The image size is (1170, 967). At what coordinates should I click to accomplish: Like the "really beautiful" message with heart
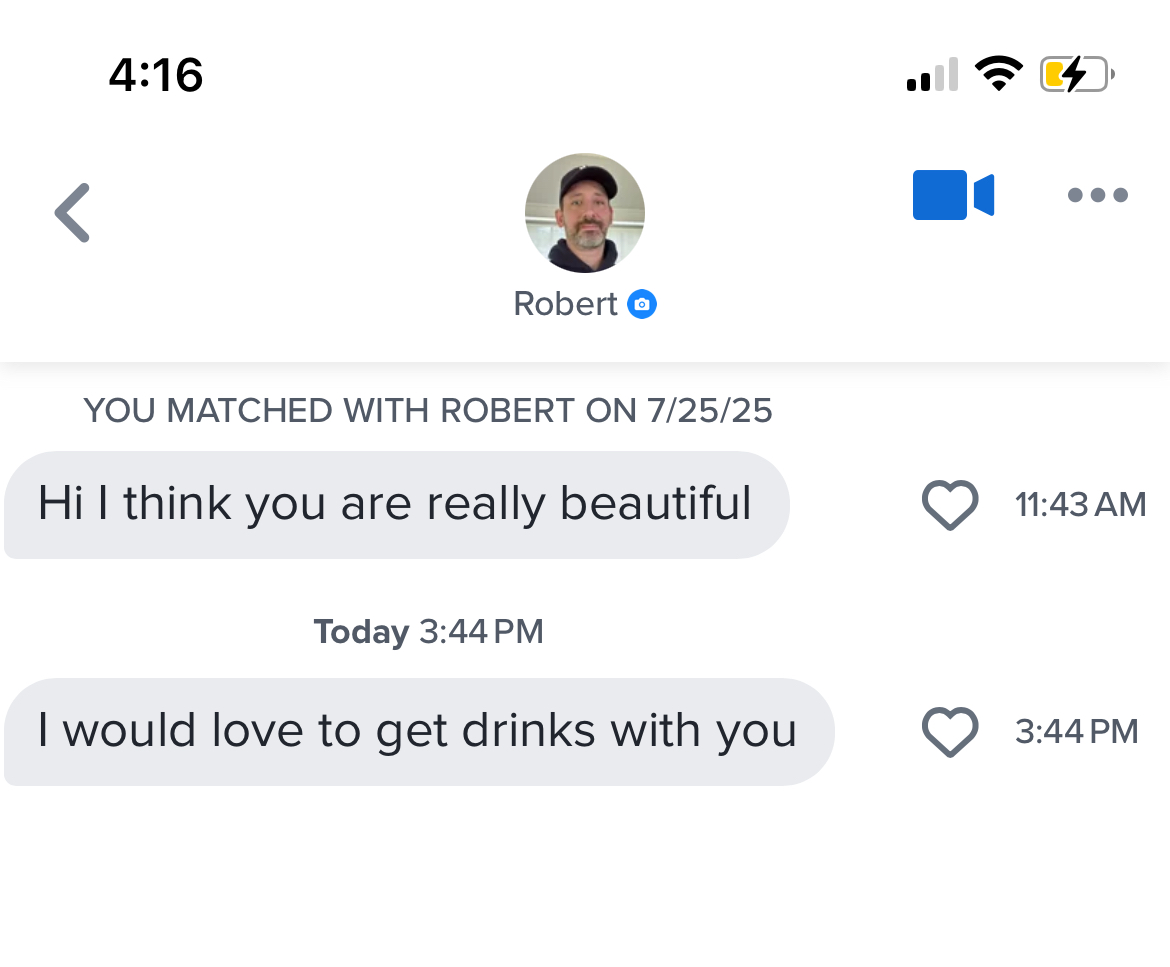(950, 505)
